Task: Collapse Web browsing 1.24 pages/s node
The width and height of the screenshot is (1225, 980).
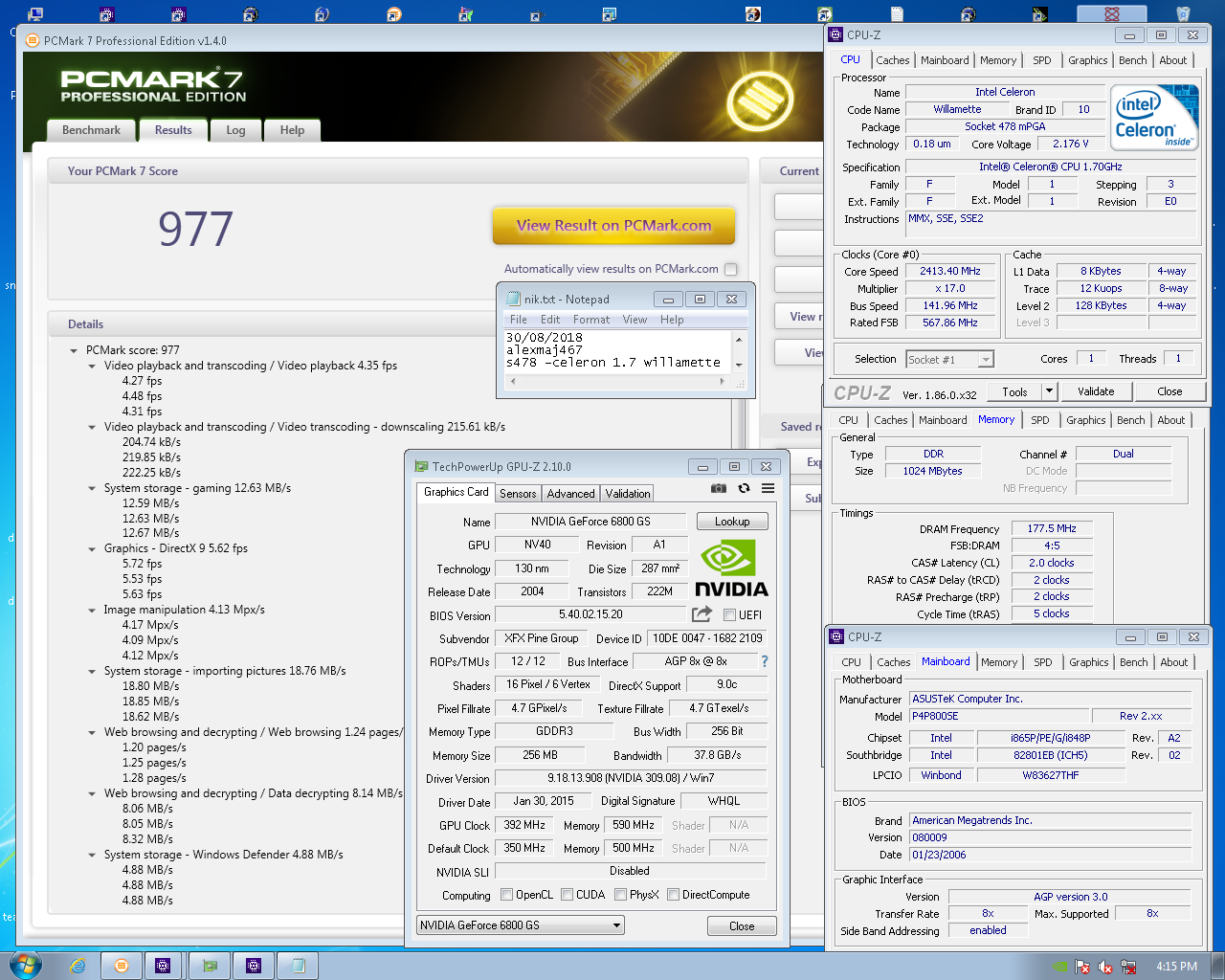Action: click(92, 732)
